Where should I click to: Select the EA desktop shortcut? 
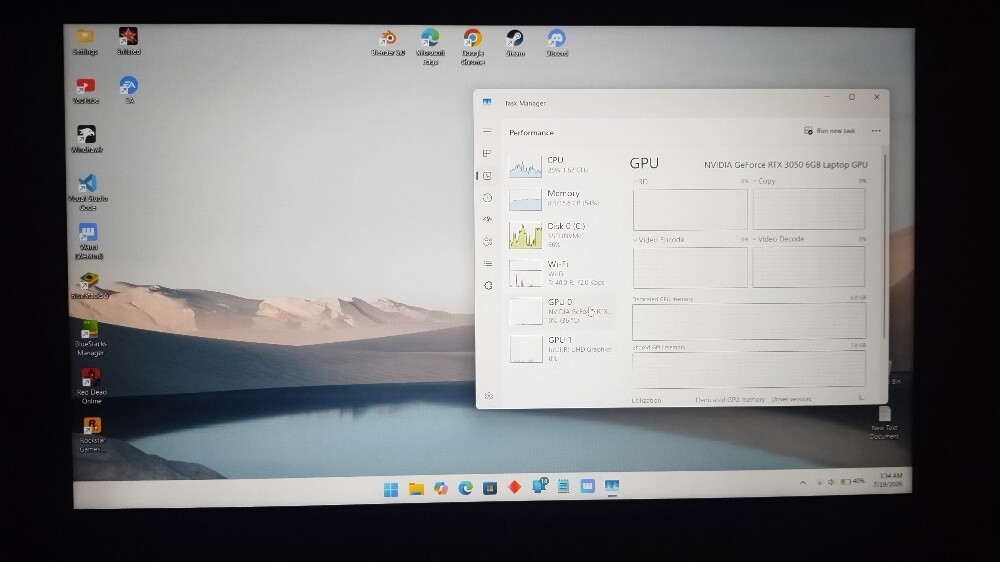click(129, 90)
